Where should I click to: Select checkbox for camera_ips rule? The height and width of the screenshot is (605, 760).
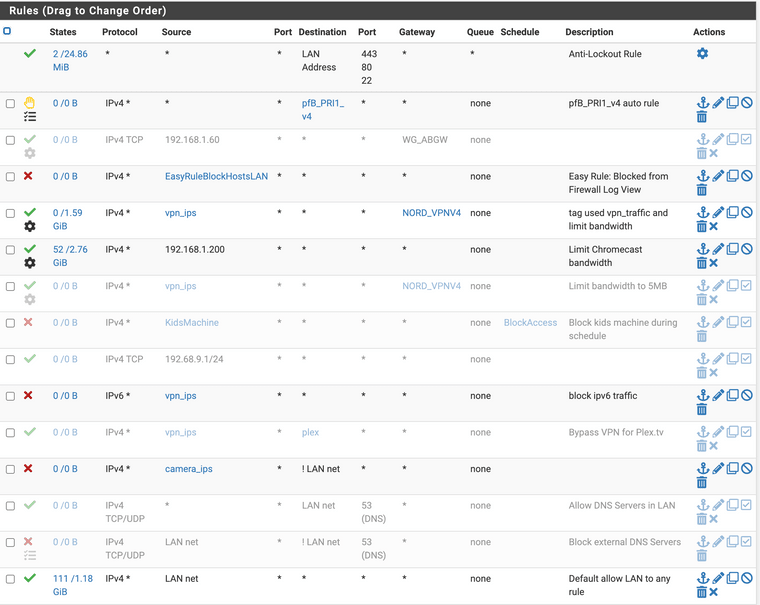tap(10, 469)
